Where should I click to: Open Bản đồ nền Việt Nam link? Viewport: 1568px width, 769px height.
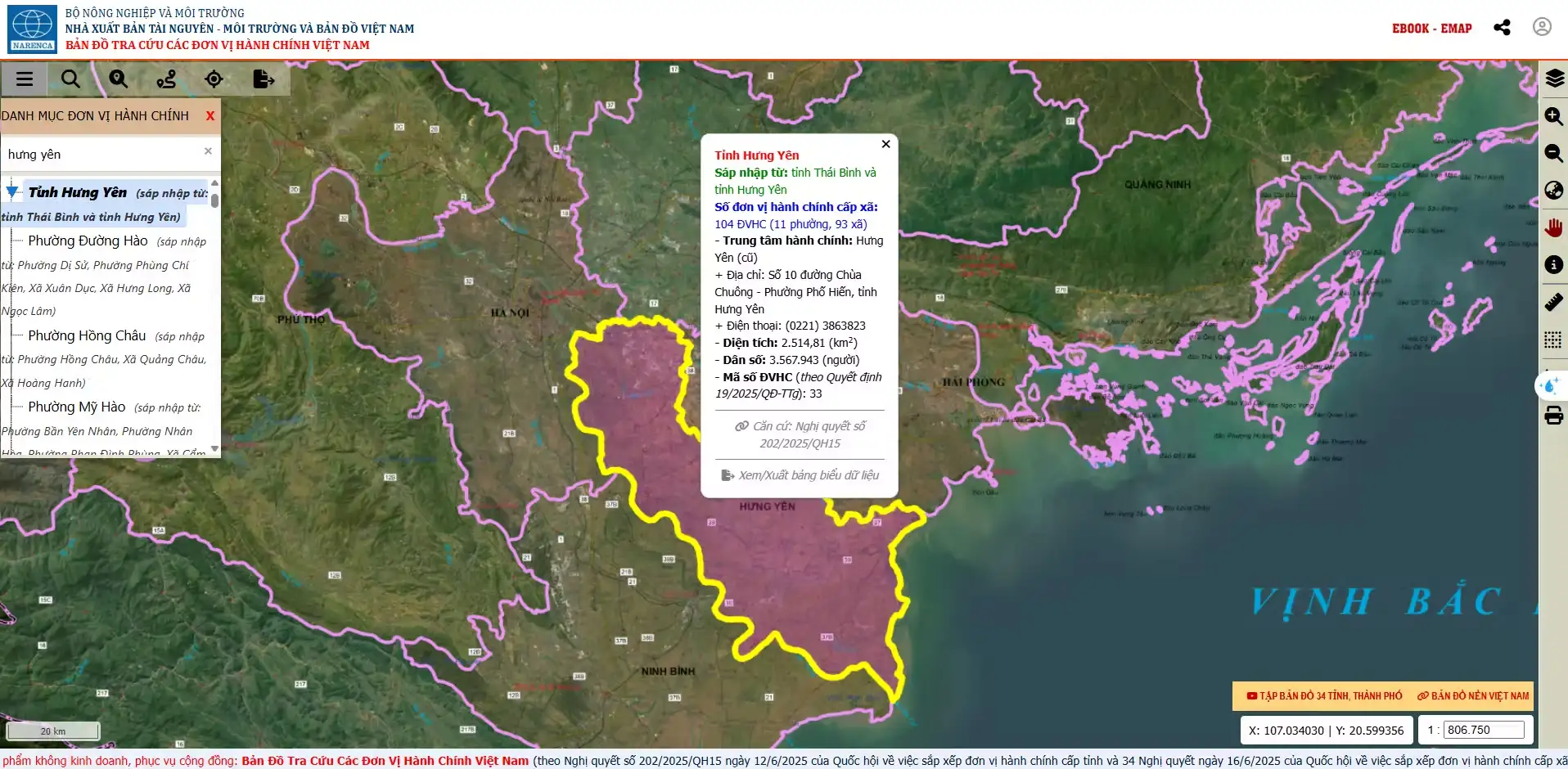[1473, 696]
